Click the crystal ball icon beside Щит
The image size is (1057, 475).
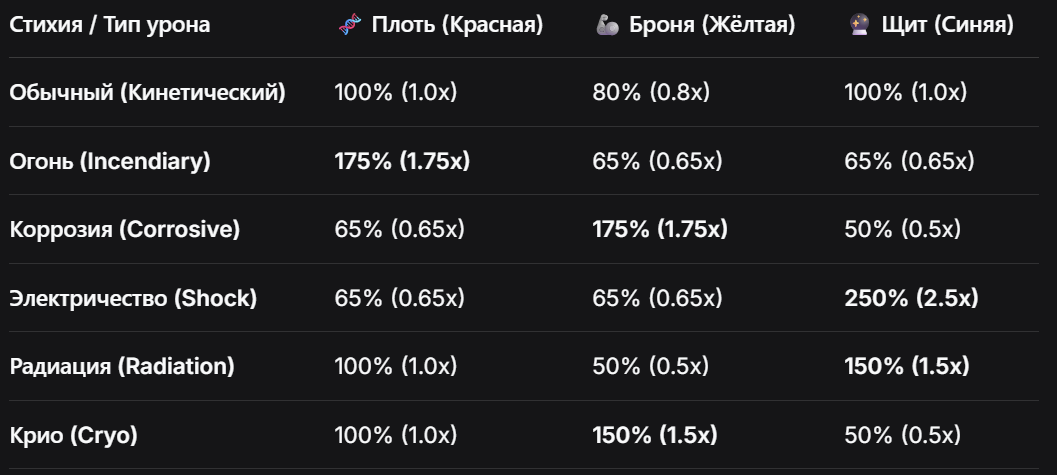click(x=859, y=25)
